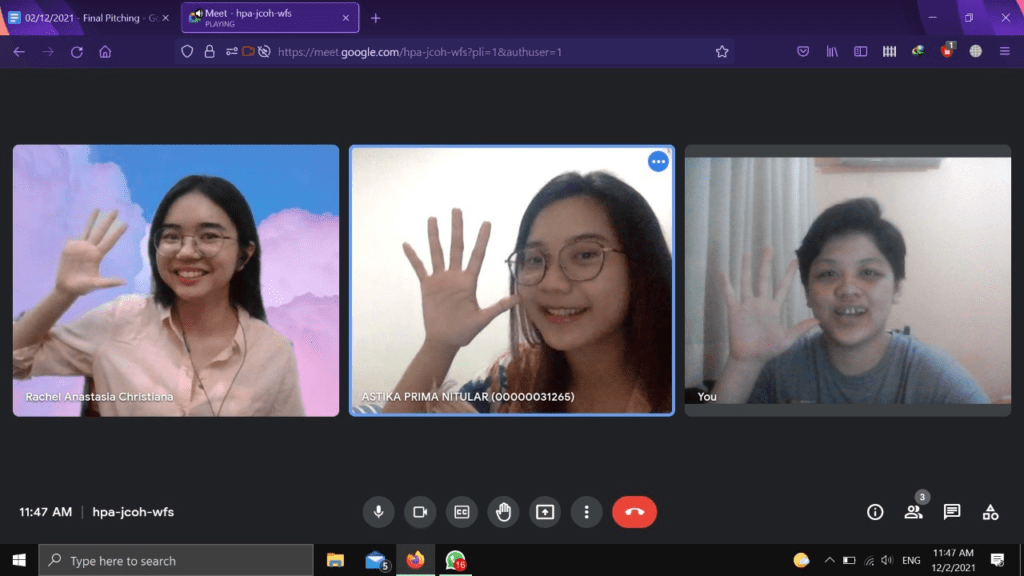Toggle closed captions

pyautogui.click(x=462, y=512)
